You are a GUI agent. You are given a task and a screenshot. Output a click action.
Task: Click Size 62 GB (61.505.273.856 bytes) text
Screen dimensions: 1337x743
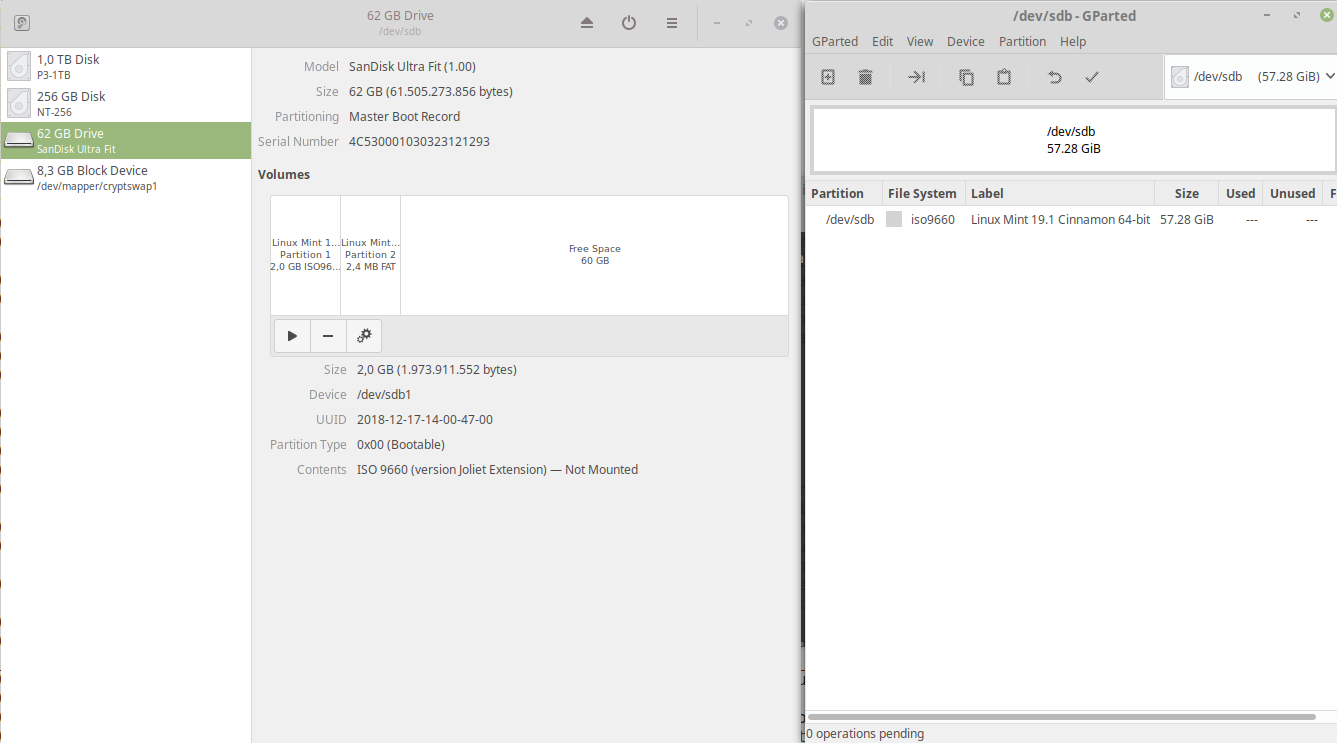(x=431, y=91)
